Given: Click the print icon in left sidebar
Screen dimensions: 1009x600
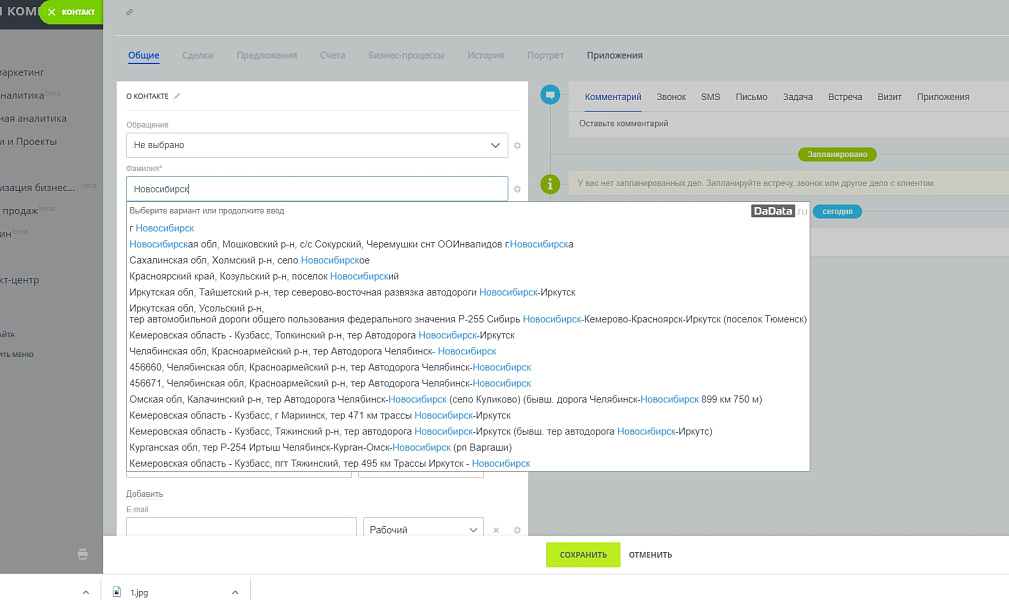Looking at the screenshot, I should pyautogui.click(x=83, y=554).
